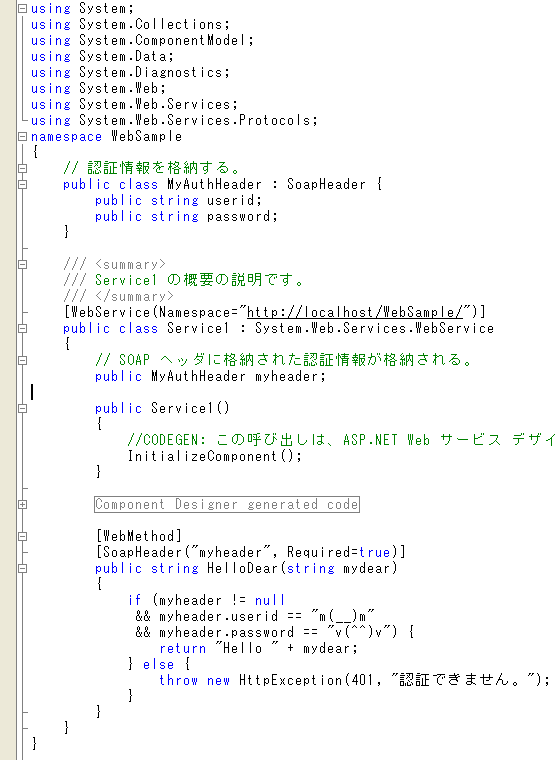Collapse the using directives block
The width and height of the screenshot is (556, 760).
point(22,8)
